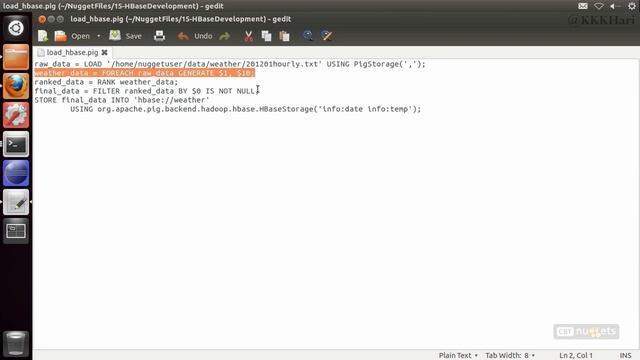Open System Settings from launcher
The image size is (640, 360).
[x=16, y=115]
